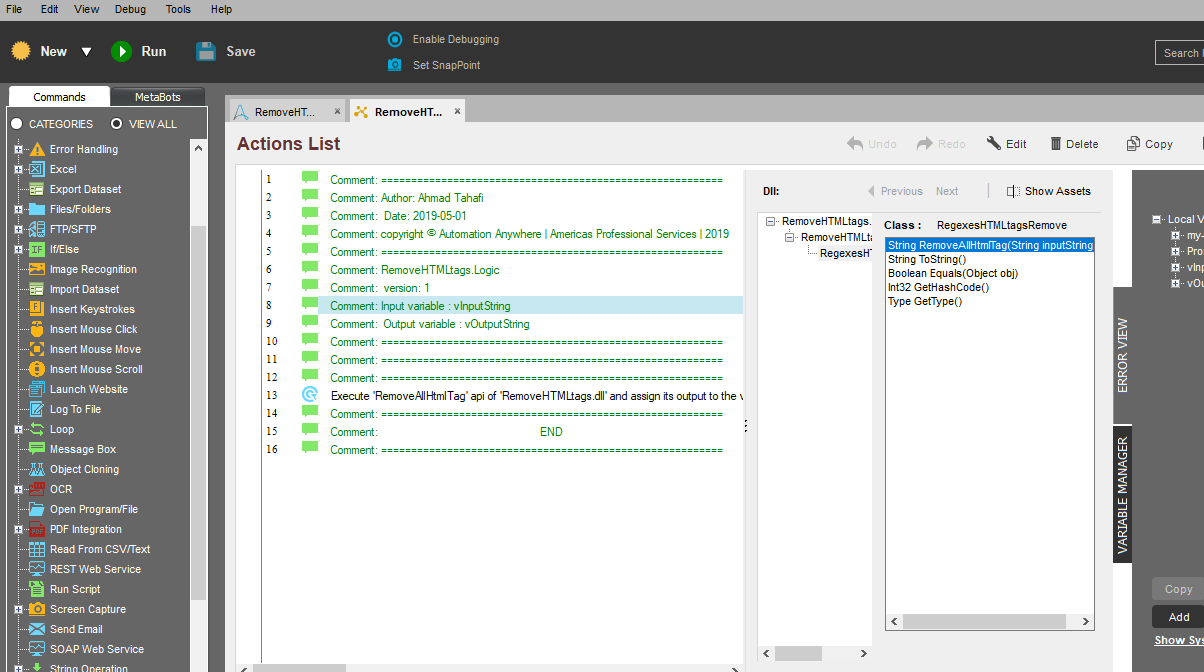Viewport: 1204px width, 672px height.
Task: Click the Edit wrench icon
Action: click(994, 144)
